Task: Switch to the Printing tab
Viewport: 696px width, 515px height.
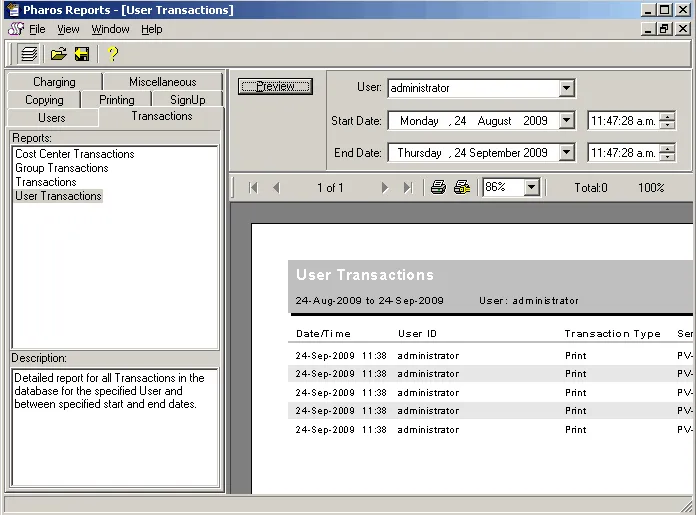Action: [x=116, y=100]
